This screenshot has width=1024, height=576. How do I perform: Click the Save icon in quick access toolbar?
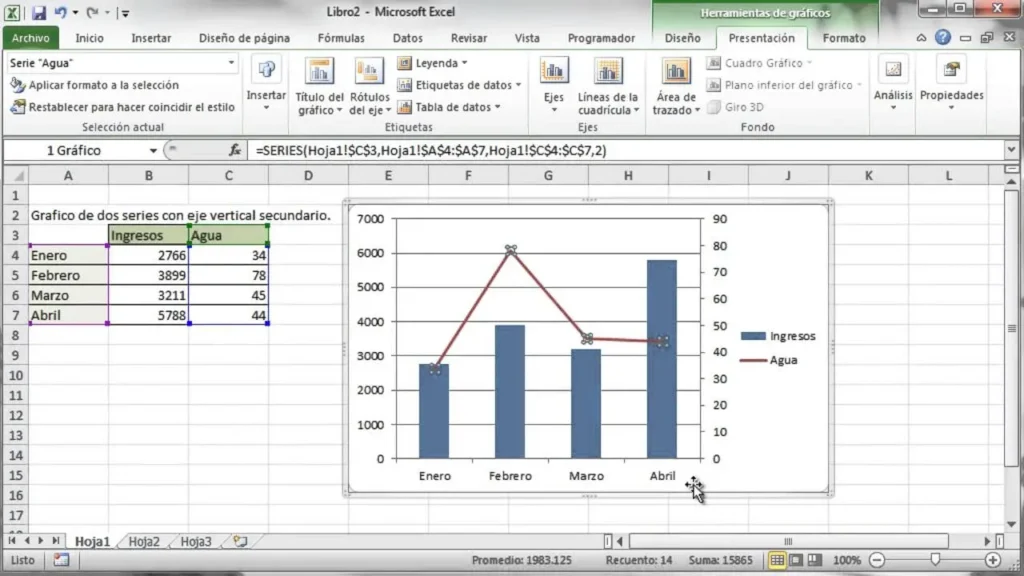pos(39,14)
